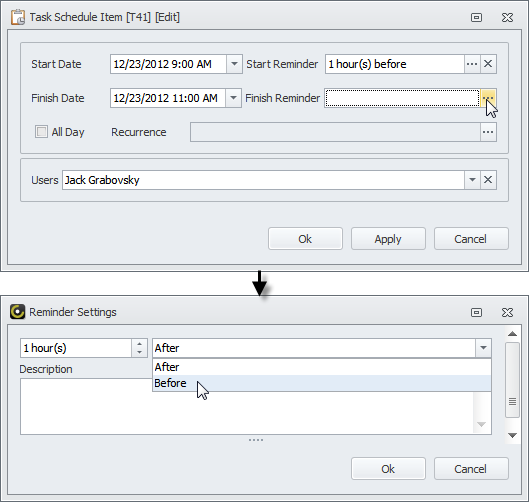This screenshot has width=530, height=502.
Task: Click the Reminder Settings app icon
Action: [x=17, y=312]
